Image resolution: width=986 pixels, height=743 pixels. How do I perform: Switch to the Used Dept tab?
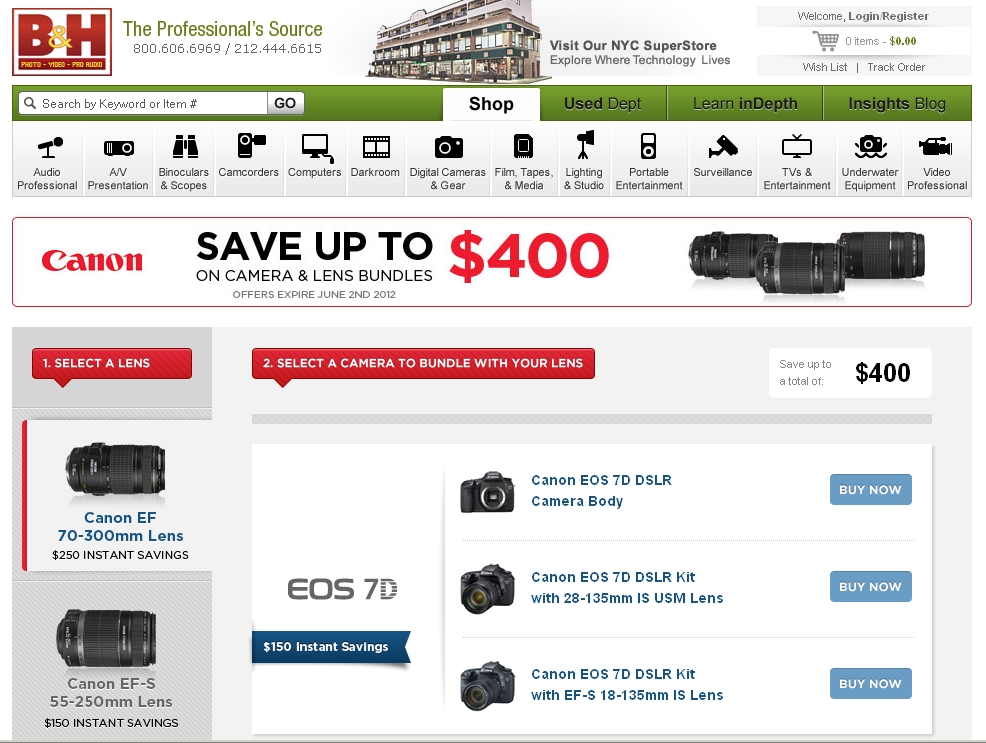point(602,104)
